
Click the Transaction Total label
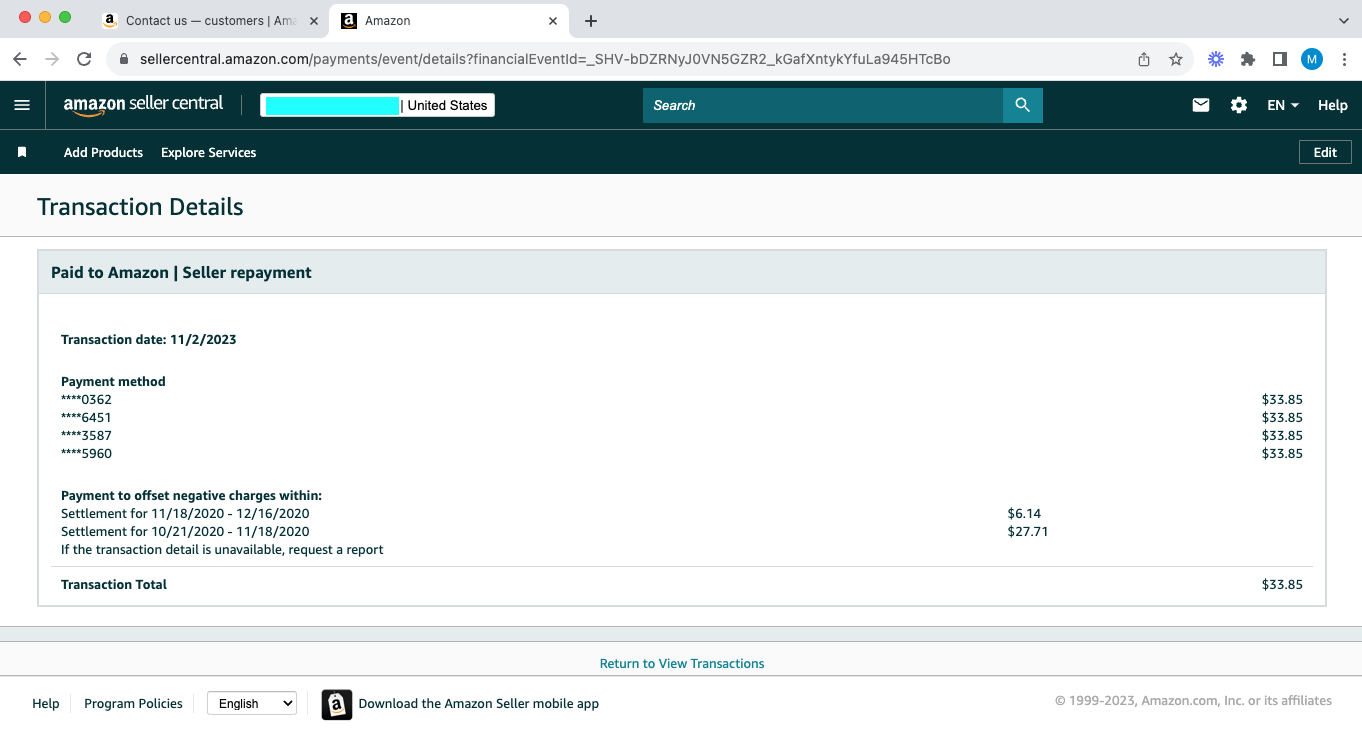pos(114,585)
